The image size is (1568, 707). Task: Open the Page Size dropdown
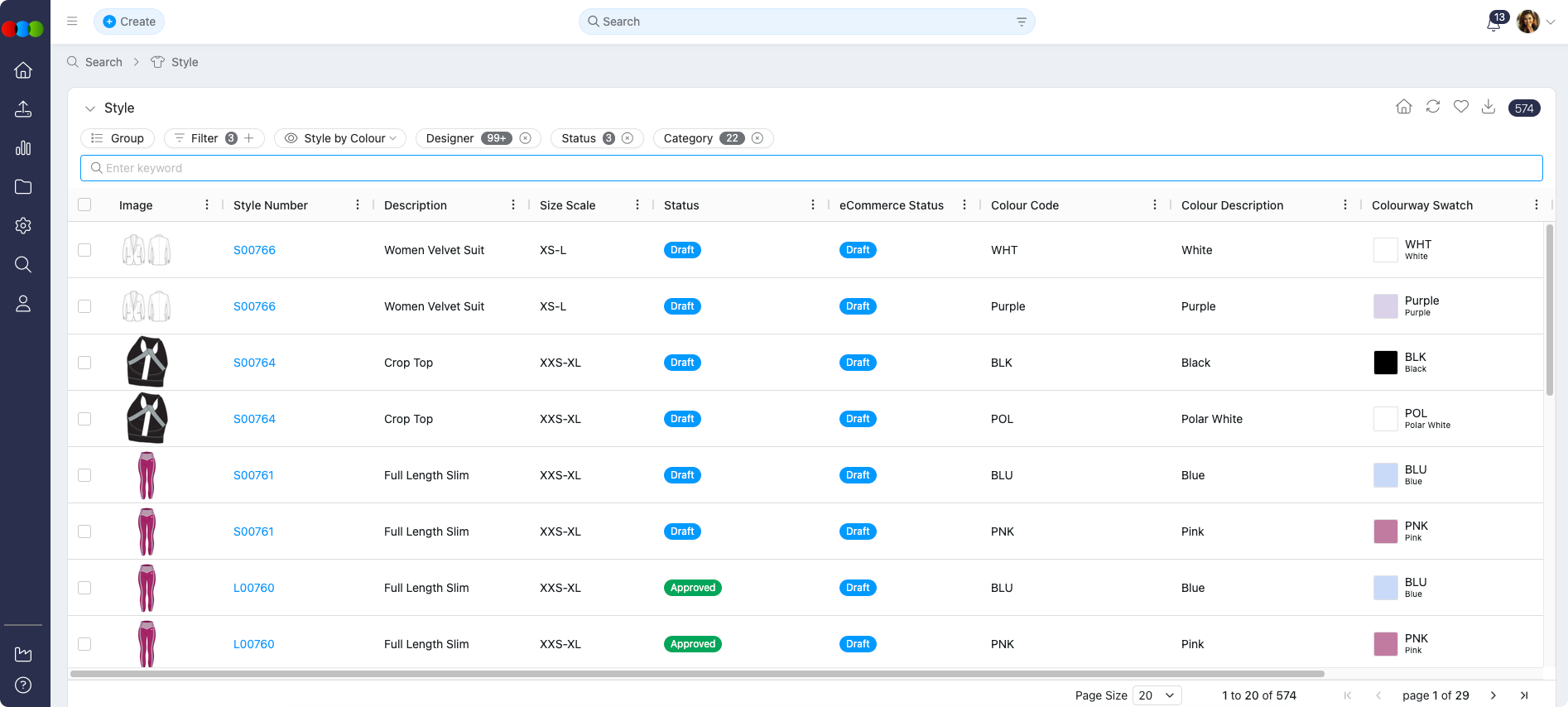[1157, 695]
